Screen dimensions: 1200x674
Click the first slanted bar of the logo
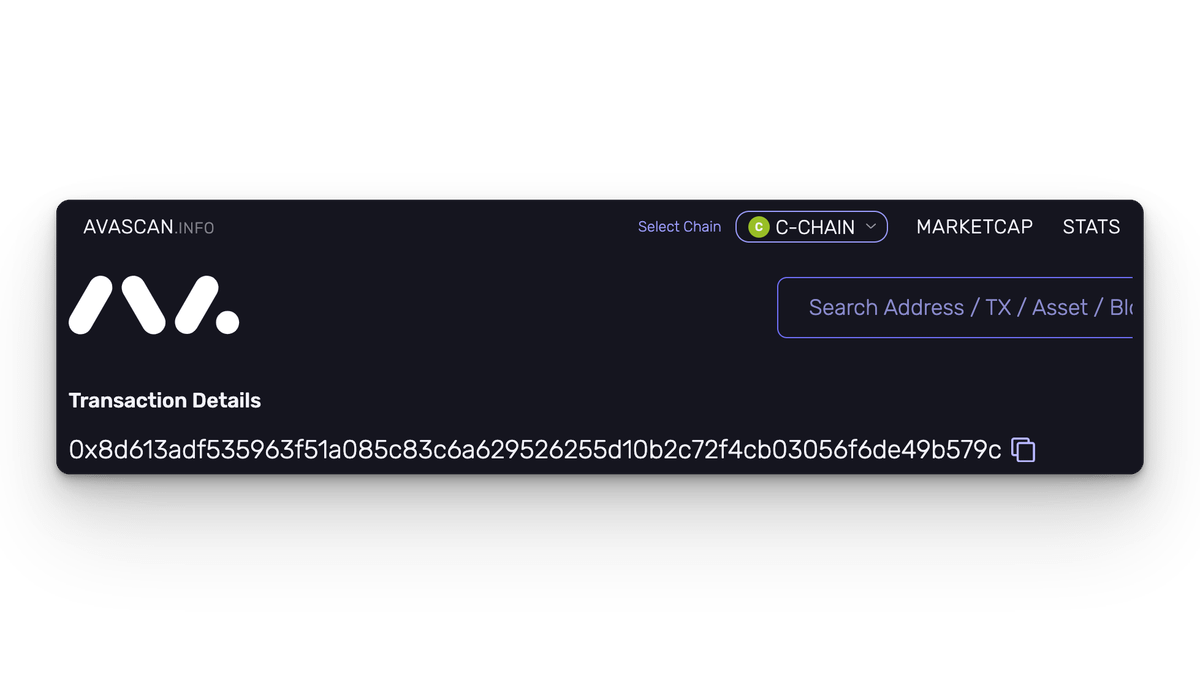pos(90,305)
